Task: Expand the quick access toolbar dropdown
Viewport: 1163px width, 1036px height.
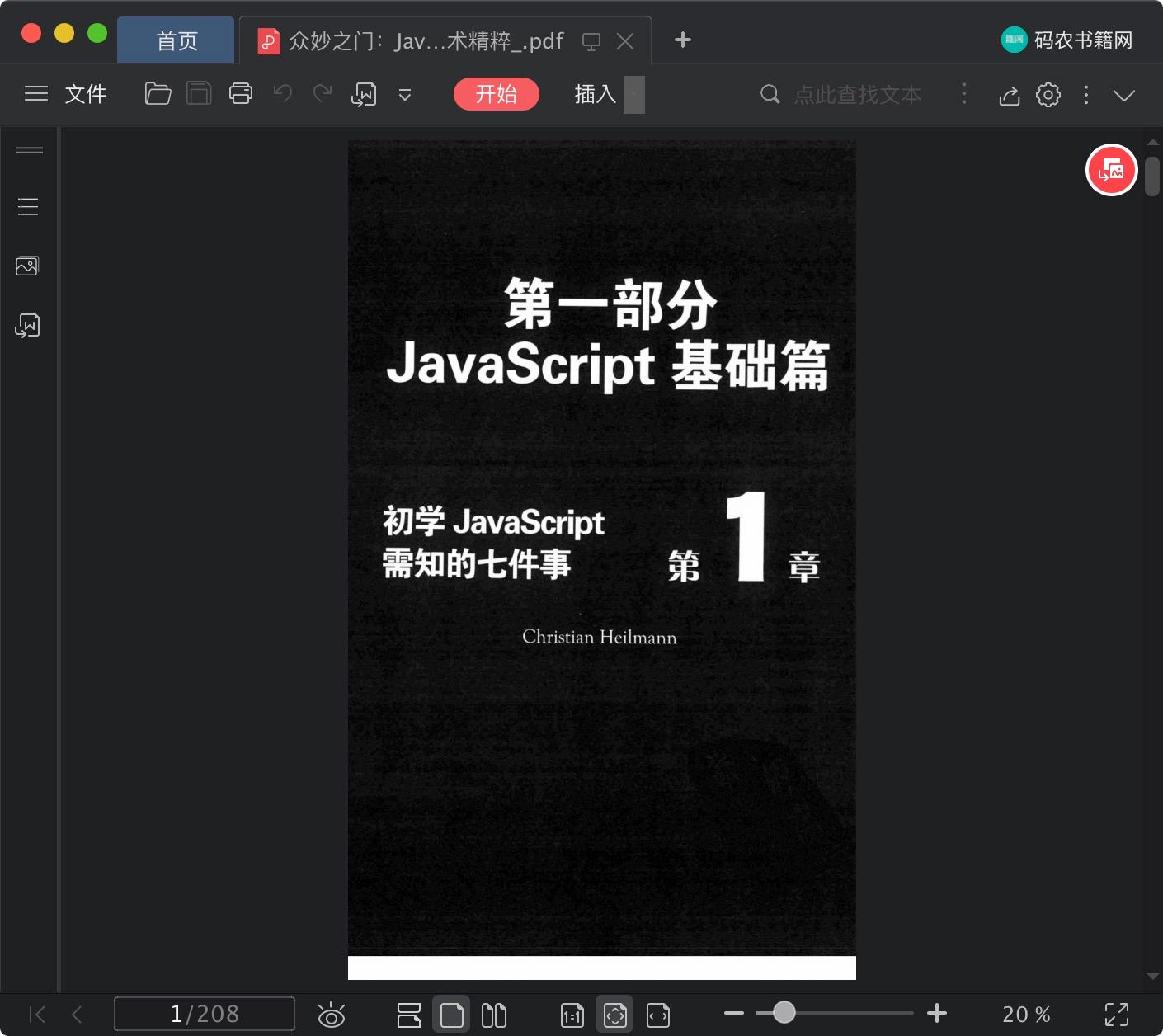Action: tap(405, 95)
